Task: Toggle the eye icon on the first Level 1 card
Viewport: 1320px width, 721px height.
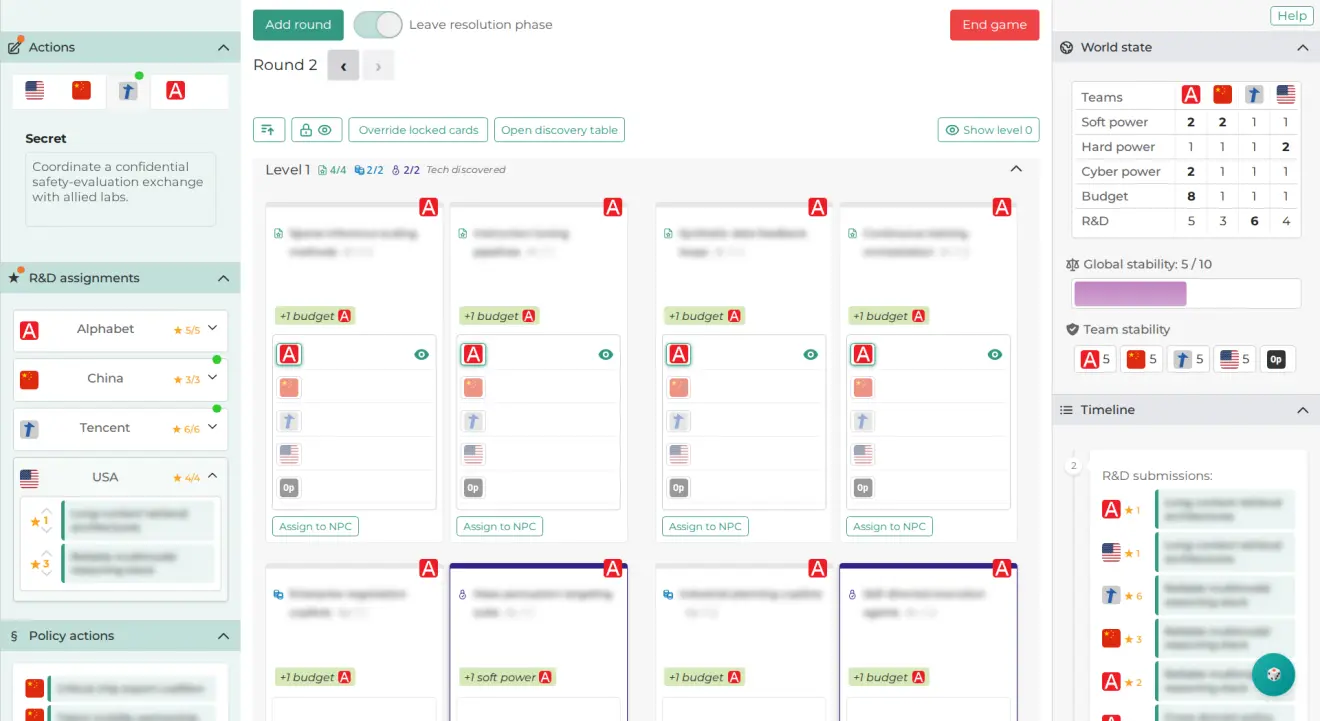Action: (421, 354)
